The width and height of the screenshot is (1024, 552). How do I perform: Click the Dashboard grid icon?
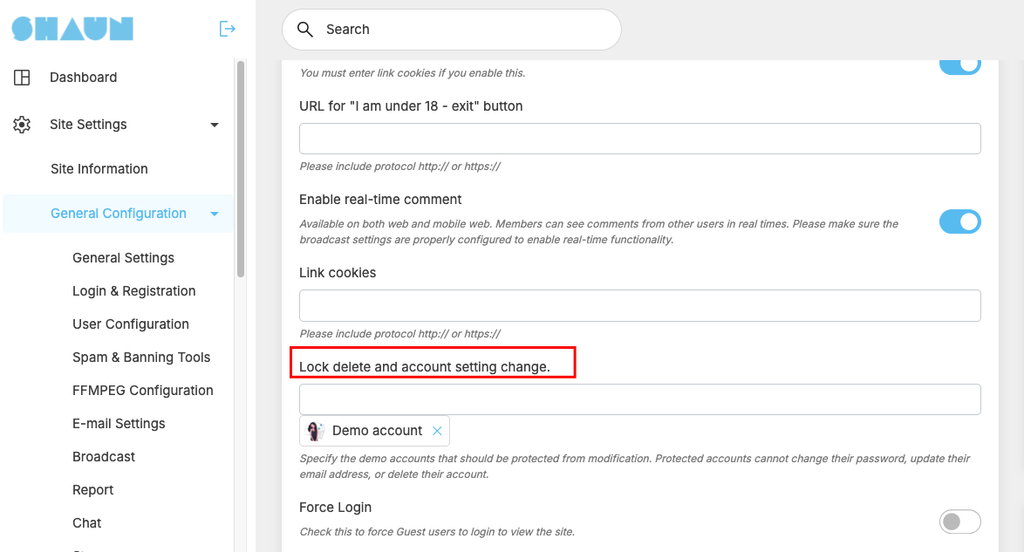pos(22,77)
